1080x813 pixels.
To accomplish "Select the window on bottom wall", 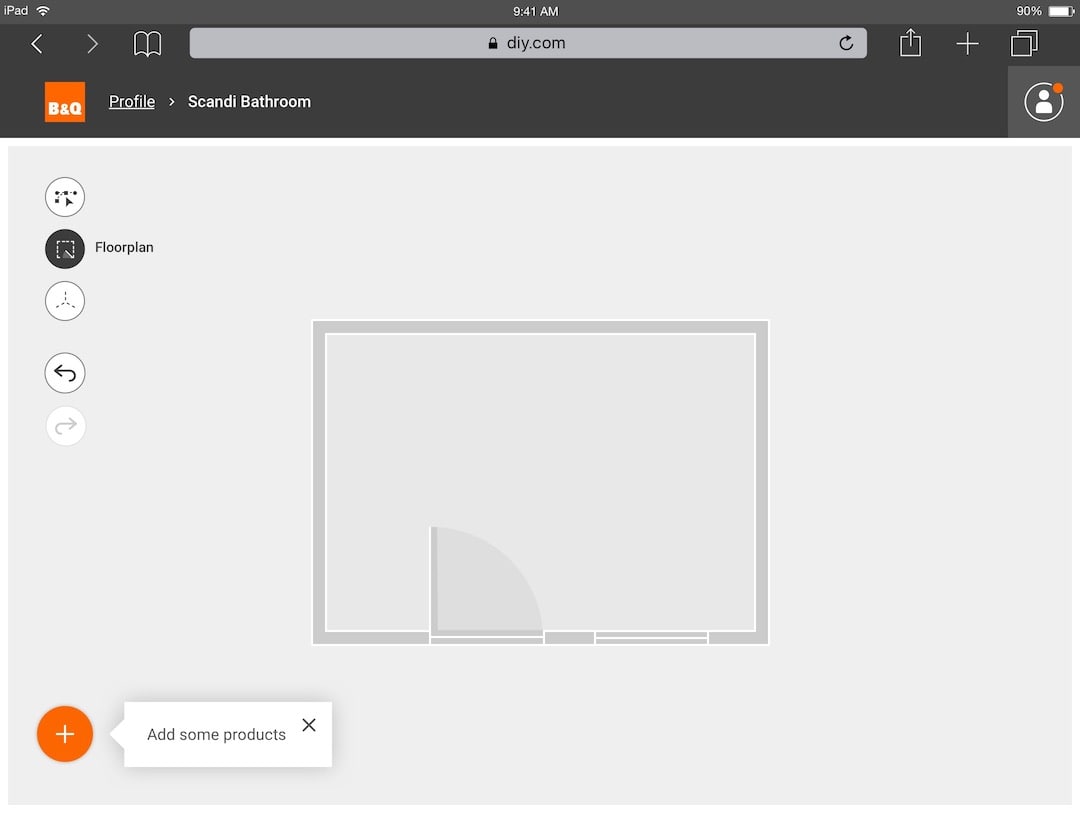I will (652, 638).
